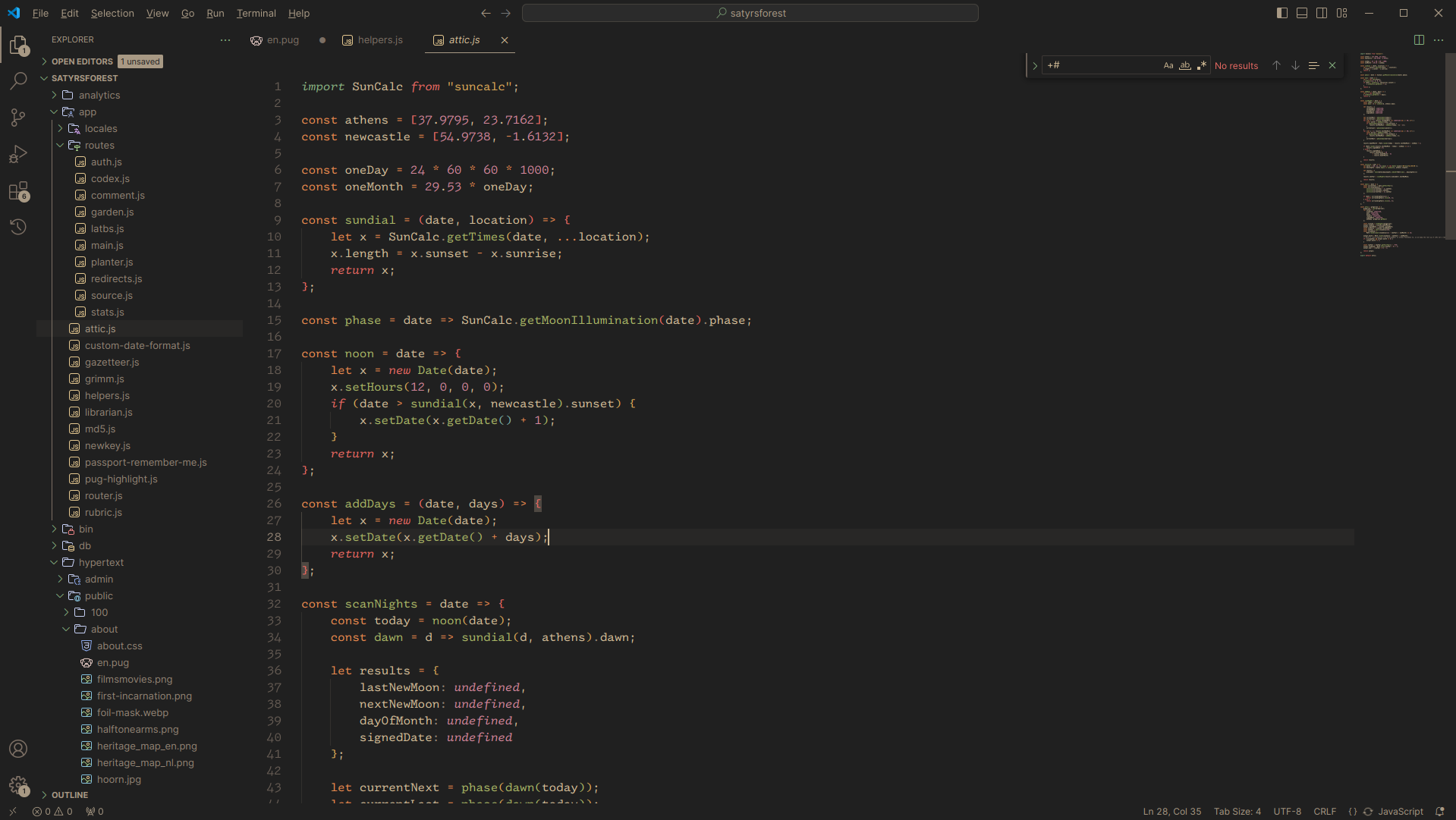Split the editor to the right
The image size is (1456, 820).
1419,39
